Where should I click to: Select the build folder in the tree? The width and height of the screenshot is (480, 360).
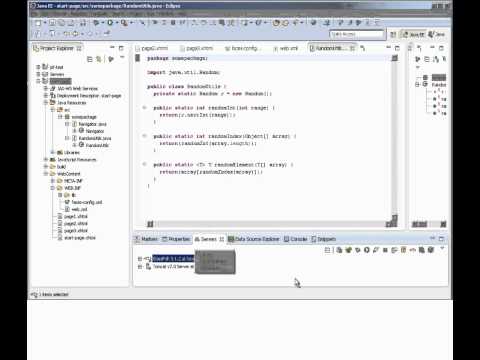pos(58,167)
